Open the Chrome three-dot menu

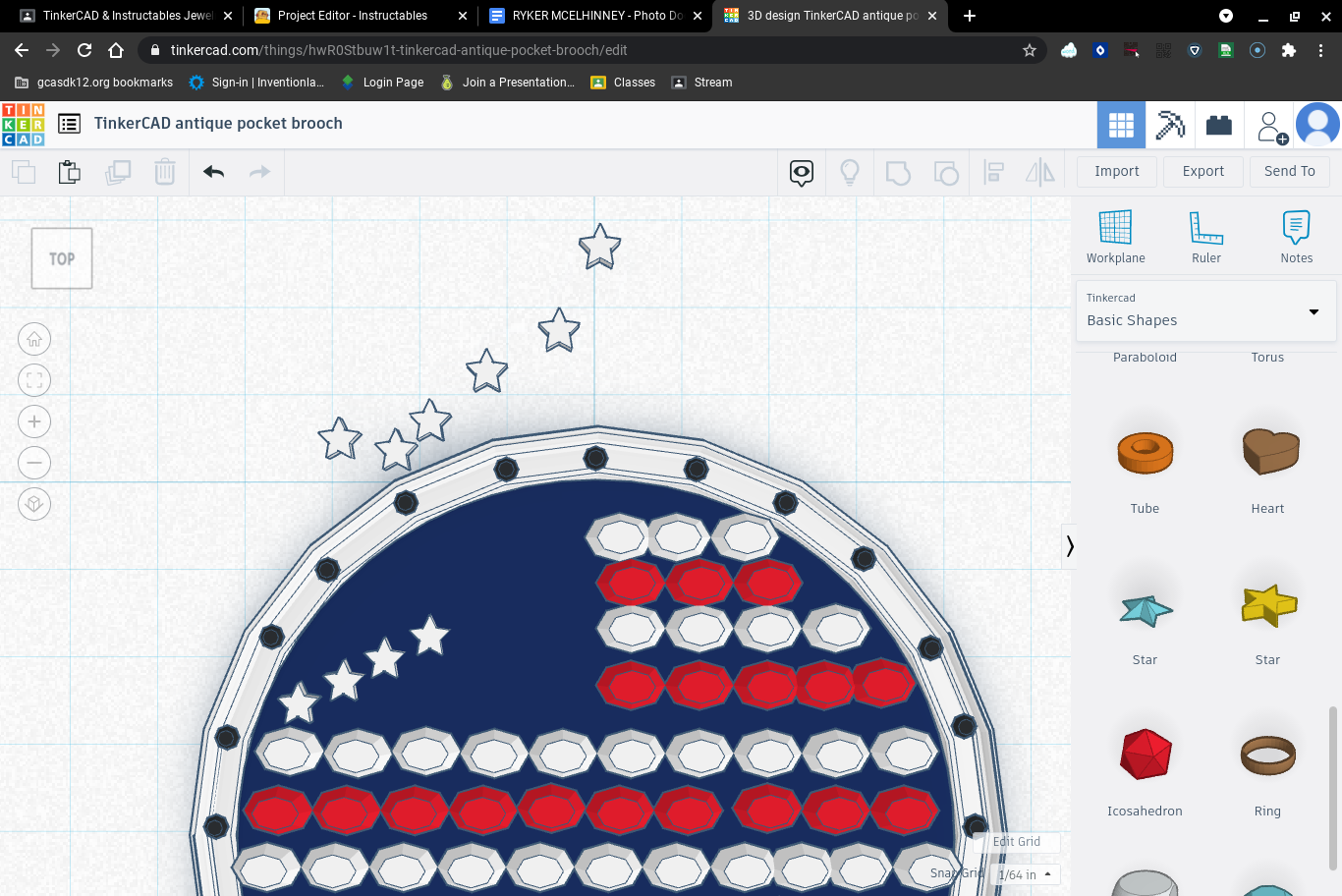coord(1320,50)
